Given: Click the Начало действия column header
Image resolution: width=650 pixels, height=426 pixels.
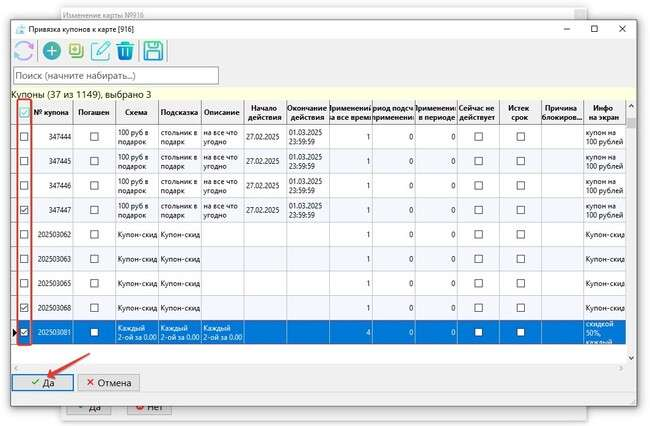Looking at the screenshot, I should tap(264, 112).
